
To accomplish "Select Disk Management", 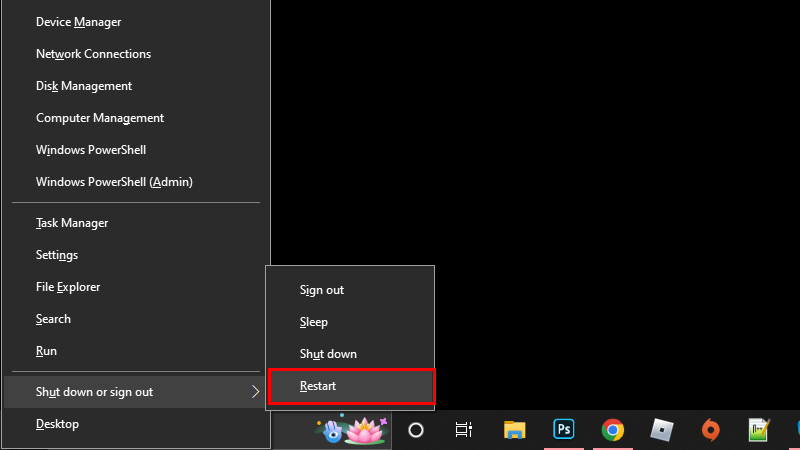I will click(136, 86).
